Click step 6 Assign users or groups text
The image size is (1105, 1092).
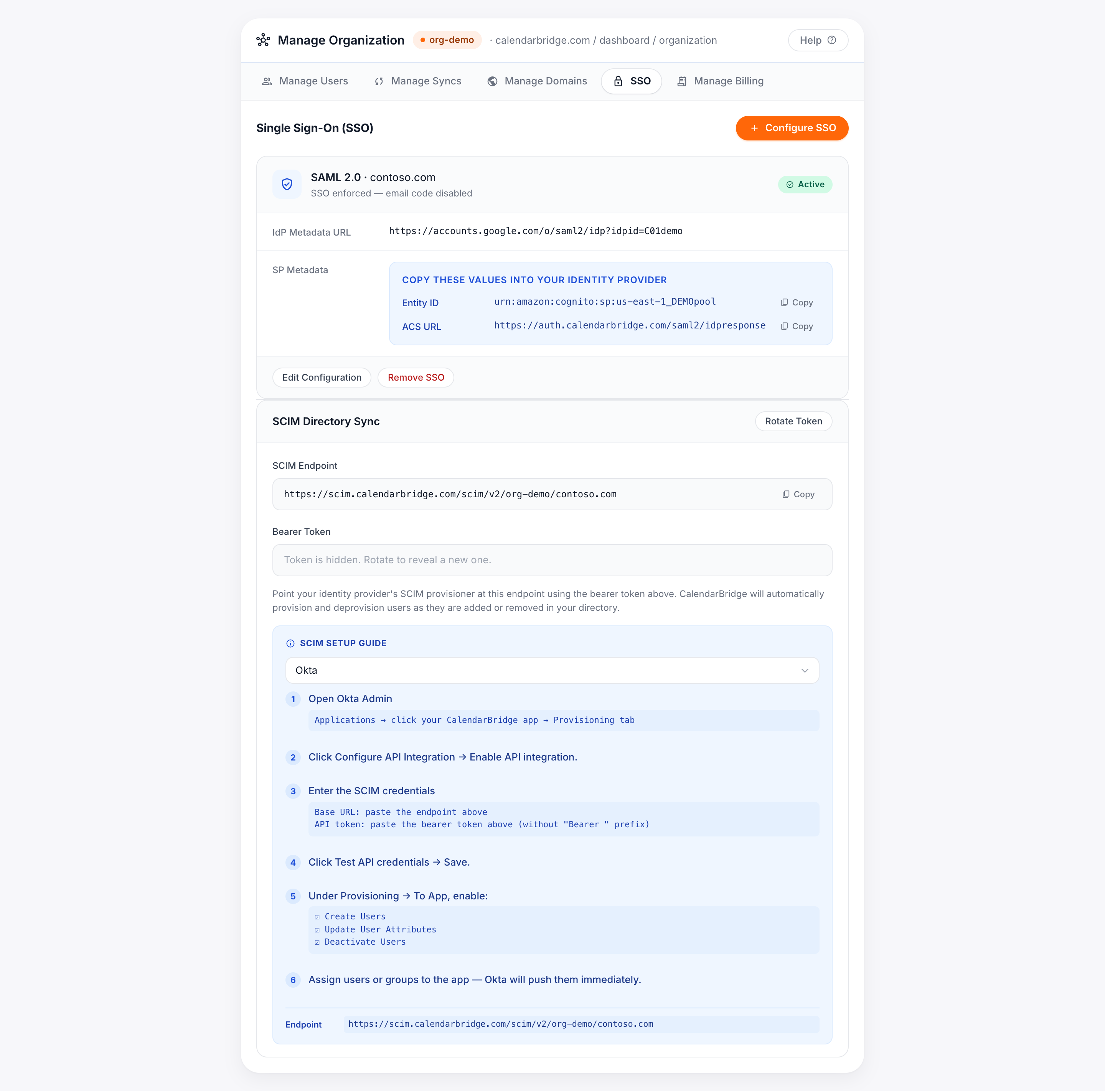point(475,980)
